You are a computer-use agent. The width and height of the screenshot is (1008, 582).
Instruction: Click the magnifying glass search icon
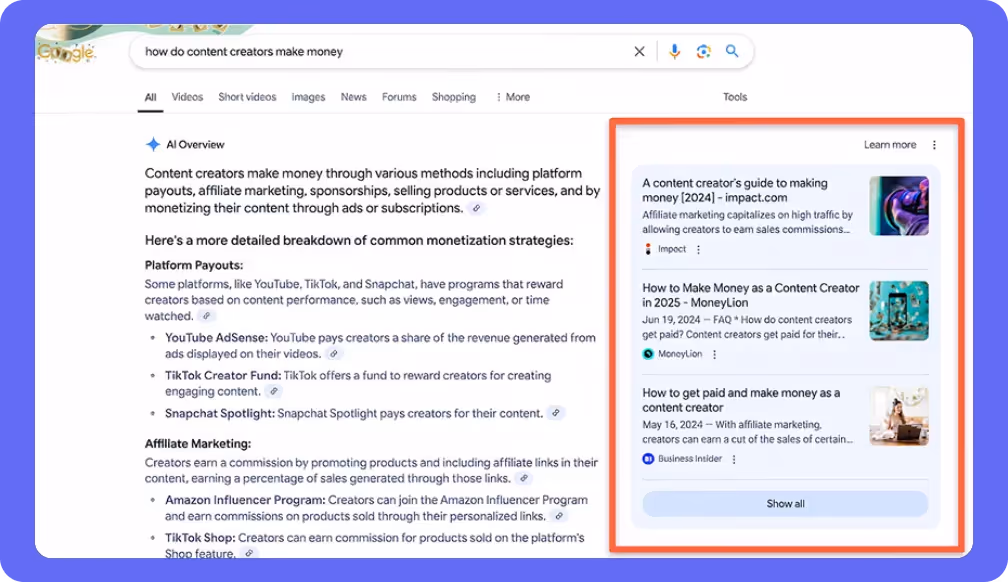(732, 51)
